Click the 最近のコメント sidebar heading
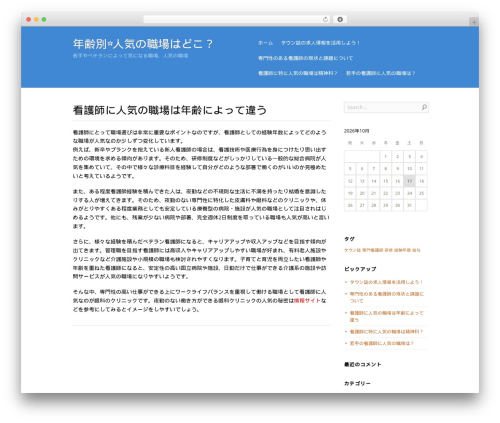This screenshot has width=500, height=423. pos(363,365)
